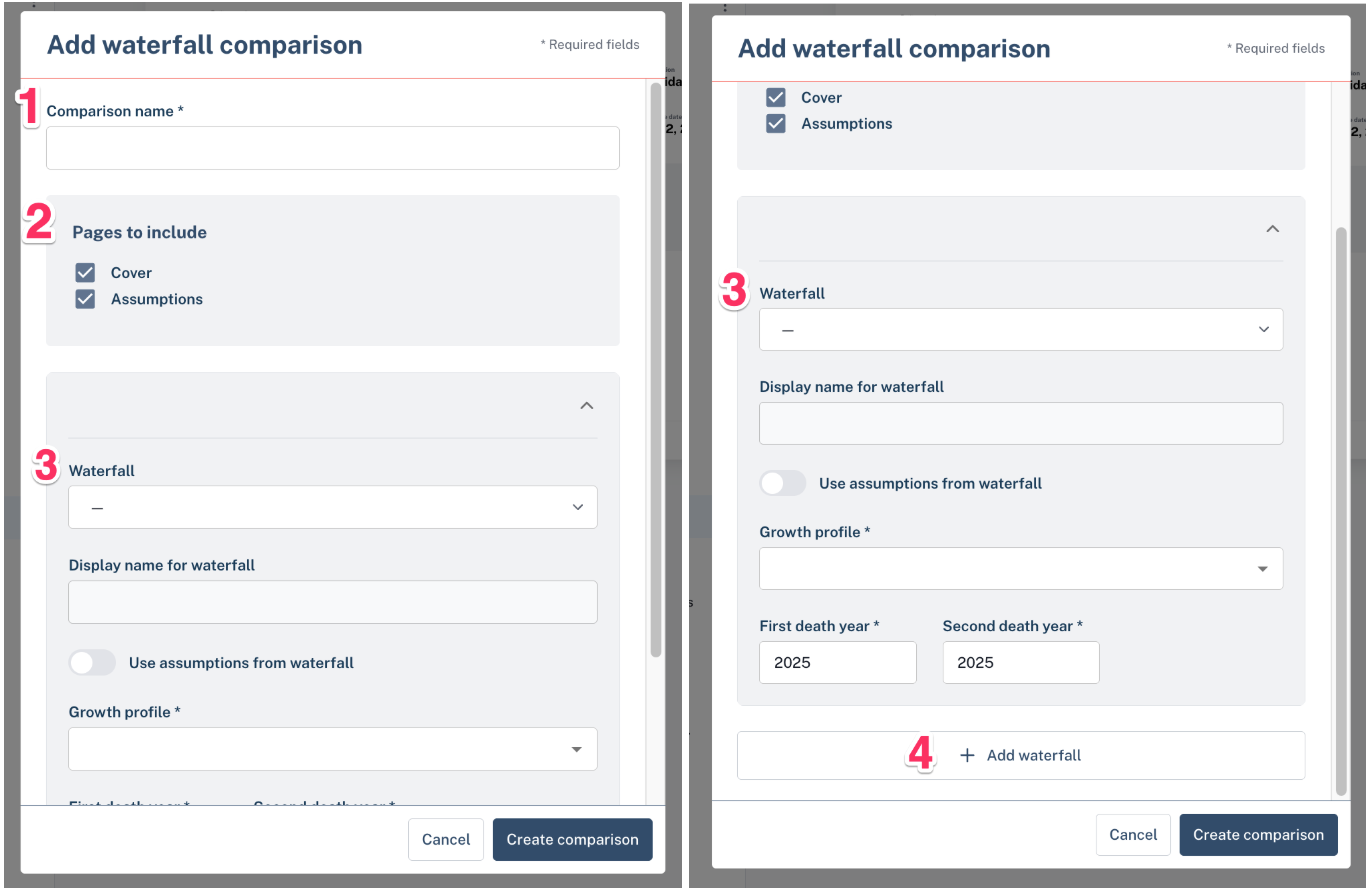Uncheck Assumptions checkbox in left dialog

[86, 299]
